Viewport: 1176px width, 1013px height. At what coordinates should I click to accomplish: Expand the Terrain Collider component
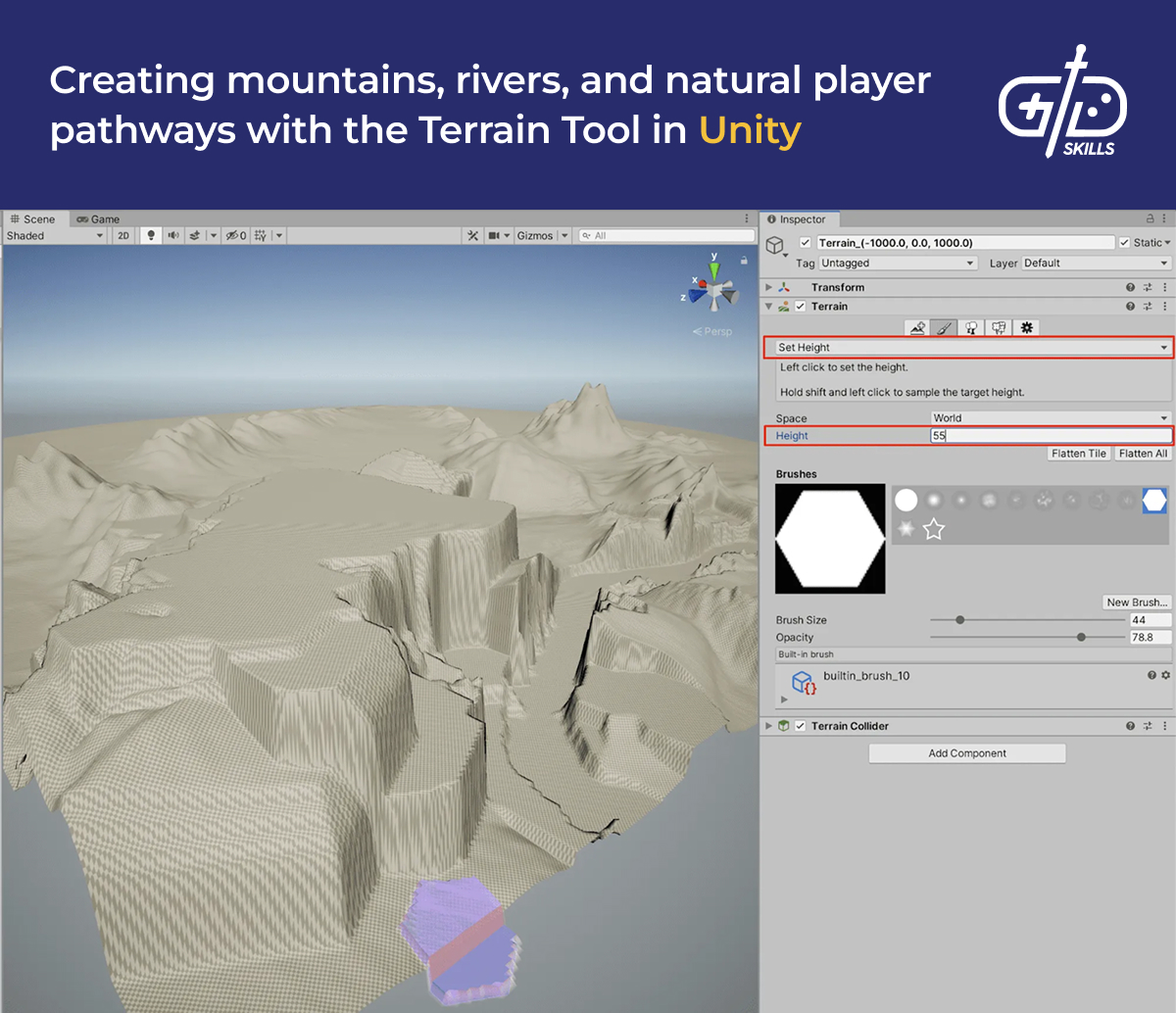769,726
